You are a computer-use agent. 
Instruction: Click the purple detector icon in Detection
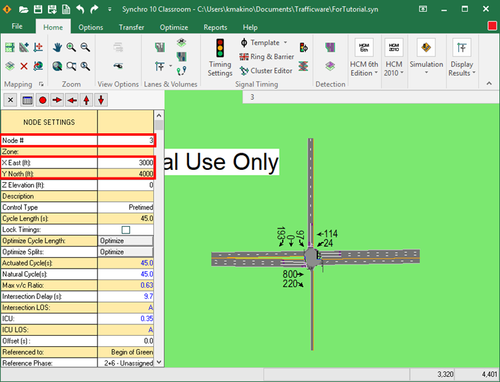coord(330,47)
